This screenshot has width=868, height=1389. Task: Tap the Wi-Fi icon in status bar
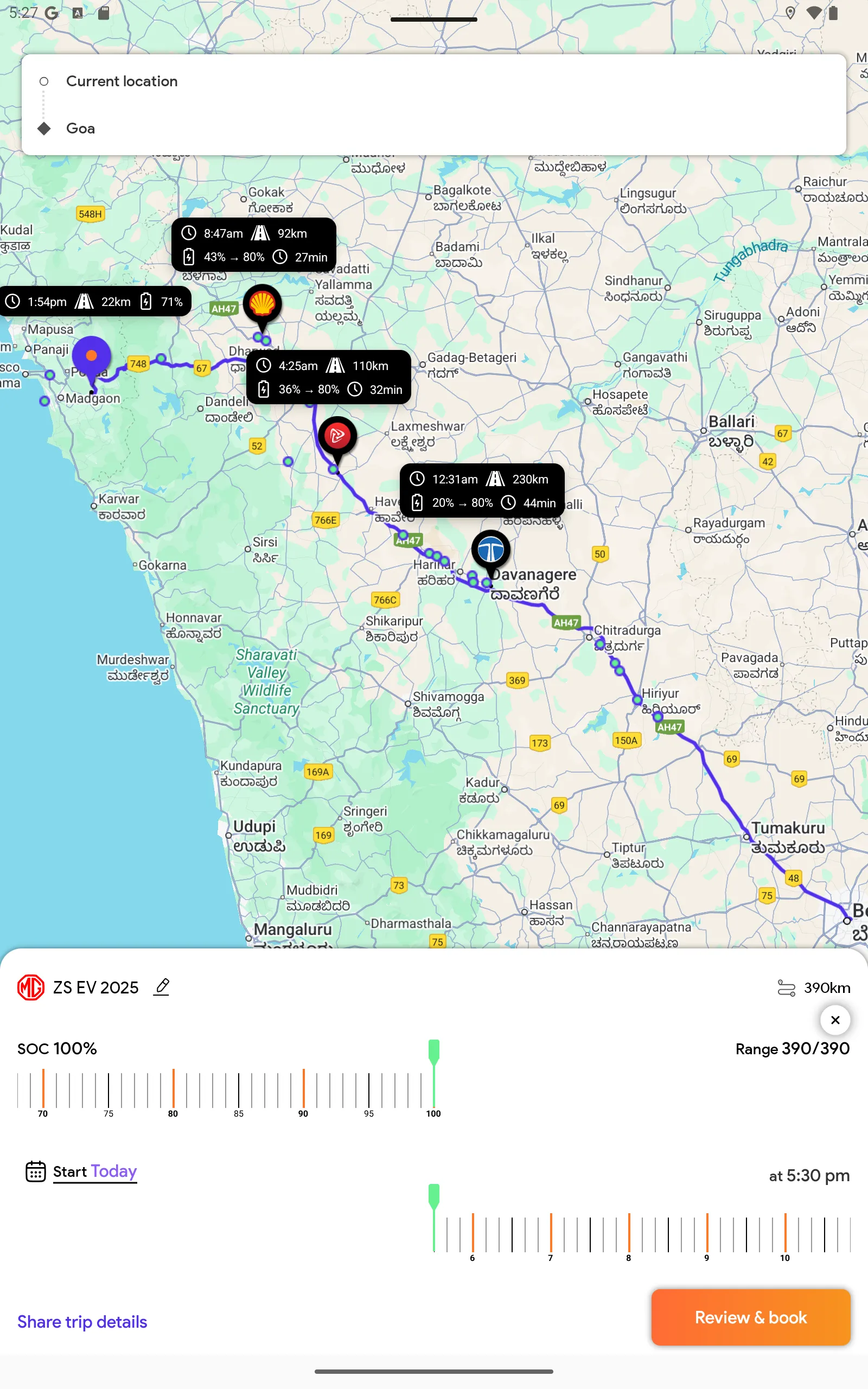(x=813, y=12)
